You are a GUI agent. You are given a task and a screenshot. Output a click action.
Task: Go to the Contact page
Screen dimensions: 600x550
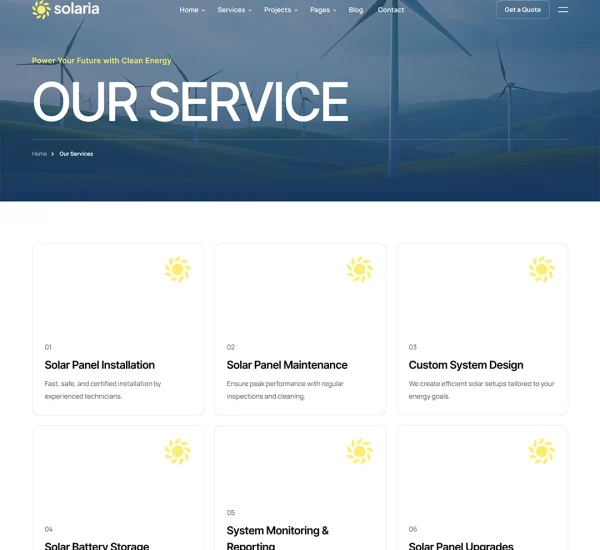tap(391, 10)
